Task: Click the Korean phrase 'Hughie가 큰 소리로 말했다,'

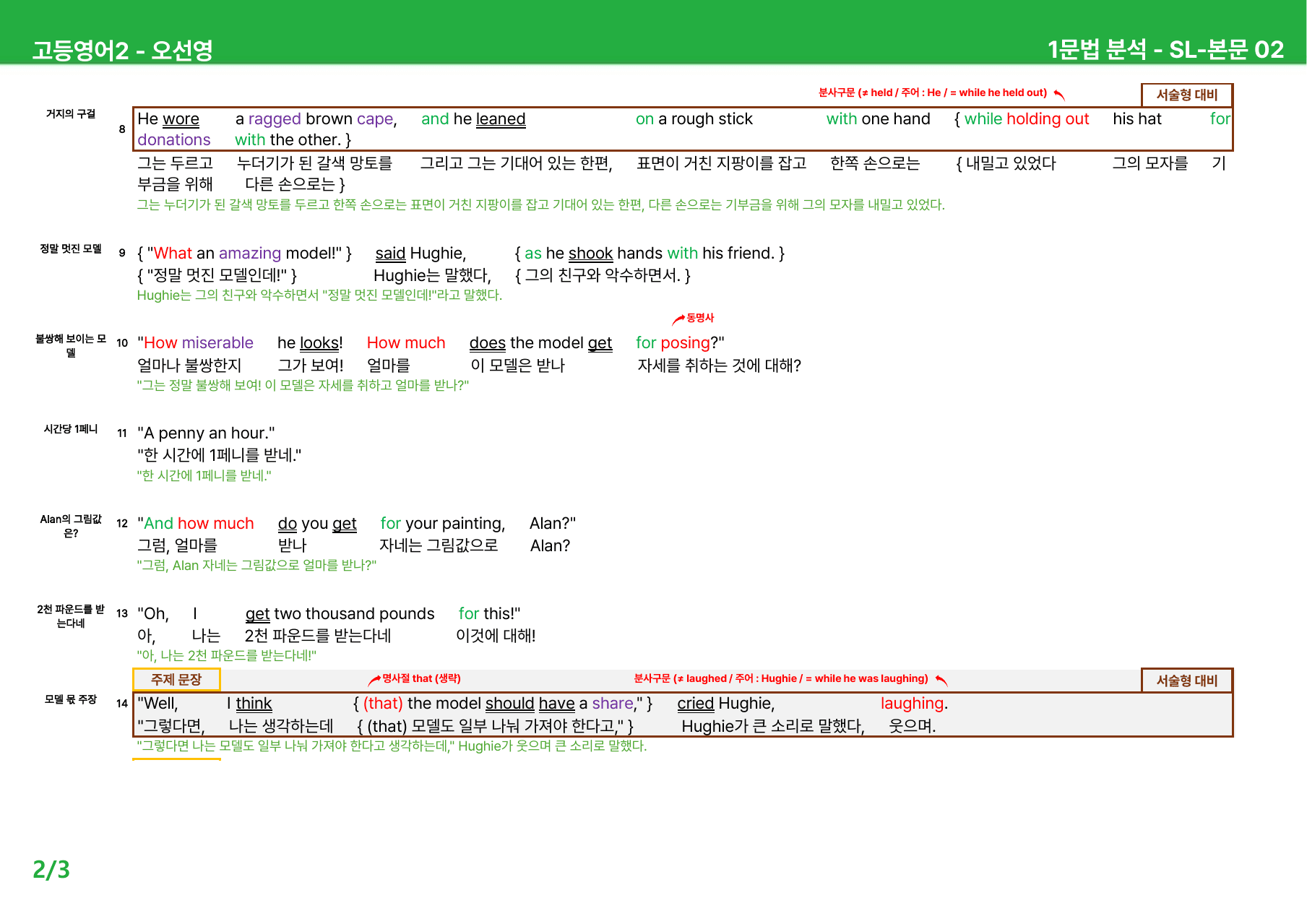Action: click(773, 727)
